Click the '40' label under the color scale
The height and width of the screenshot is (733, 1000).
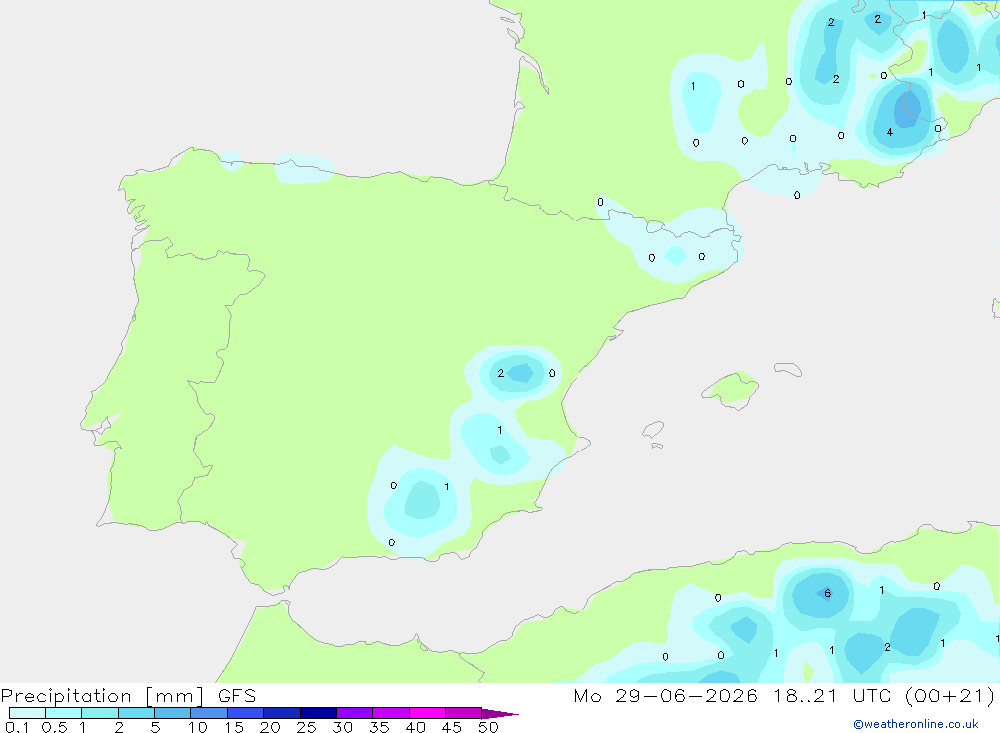point(416,727)
